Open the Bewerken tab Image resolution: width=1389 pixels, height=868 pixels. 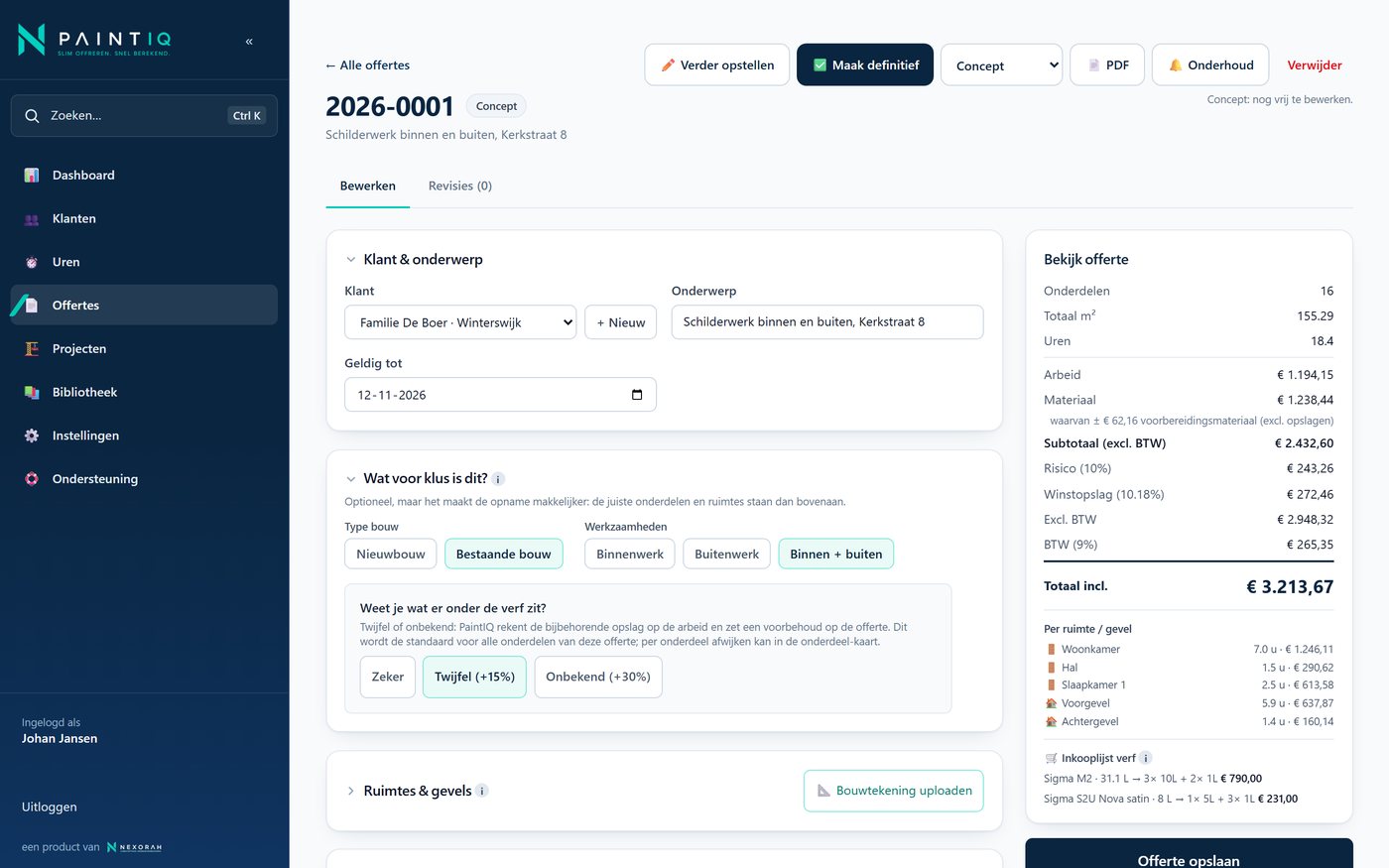[x=368, y=186]
